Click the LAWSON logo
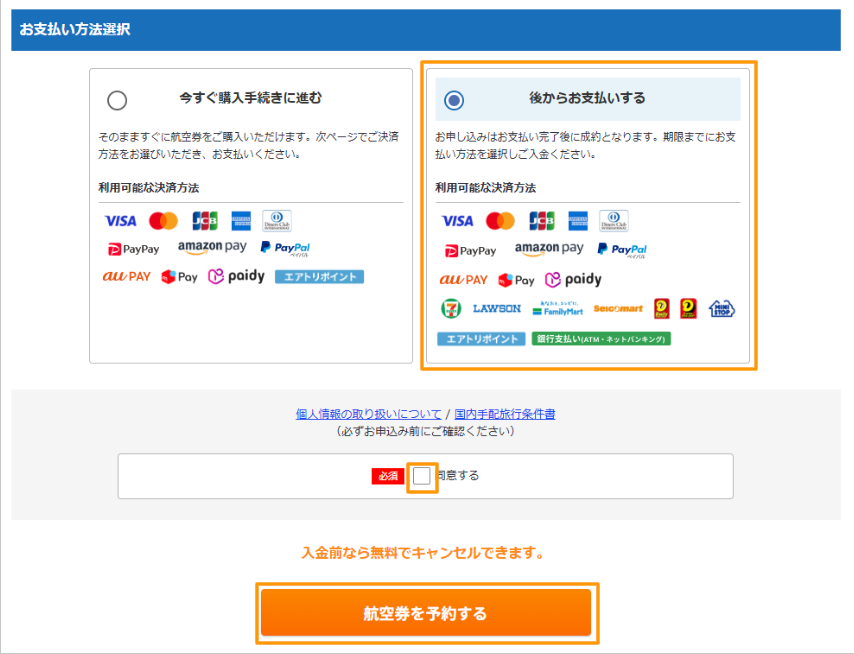Image resolution: width=854 pixels, height=654 pixels. [496, 309]
